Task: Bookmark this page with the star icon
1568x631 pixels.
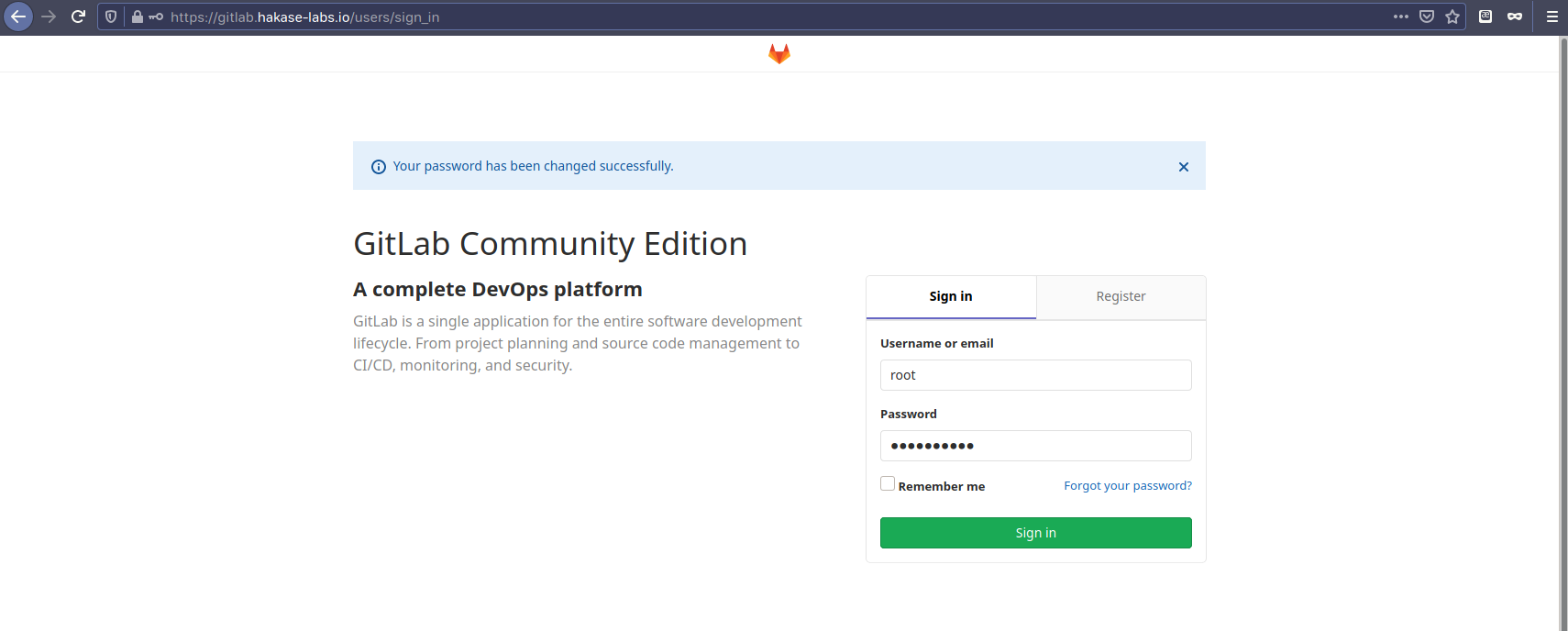Action: 1452,17
